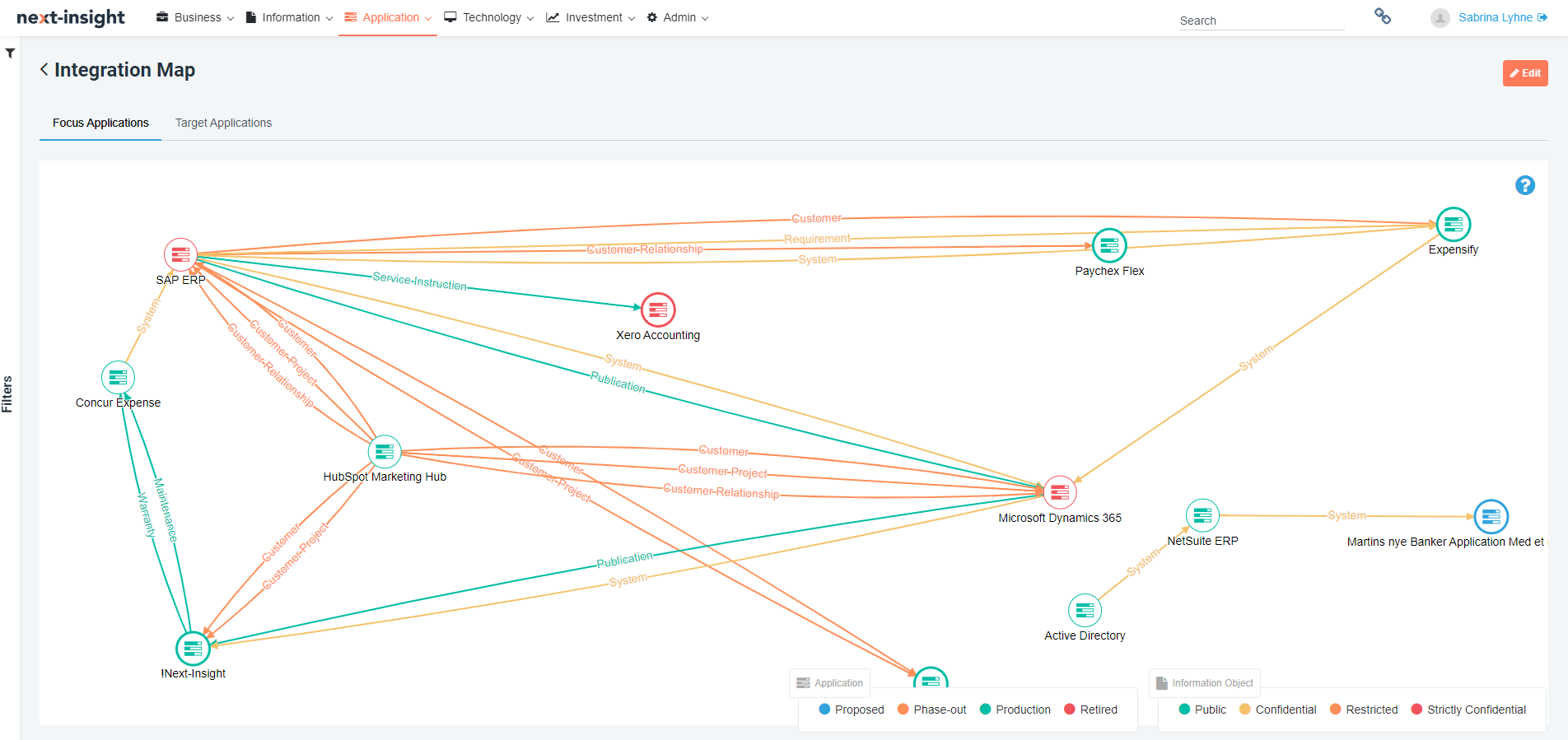Click the Confidential legend dot
Image resolution: width=1568 pixels, height=740 pixels.
point(1245,709)
